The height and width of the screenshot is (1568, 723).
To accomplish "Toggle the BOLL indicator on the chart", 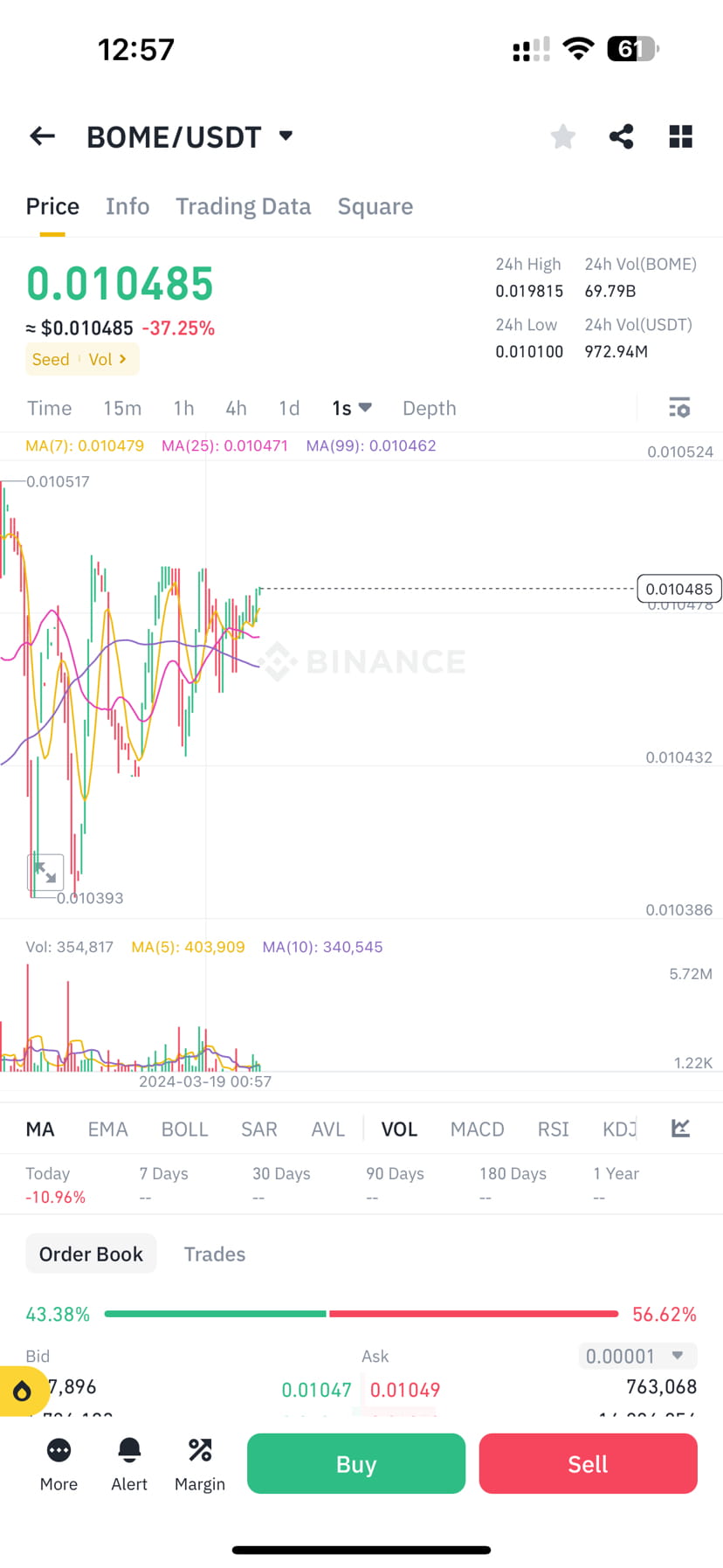I will coord(184,1129).
